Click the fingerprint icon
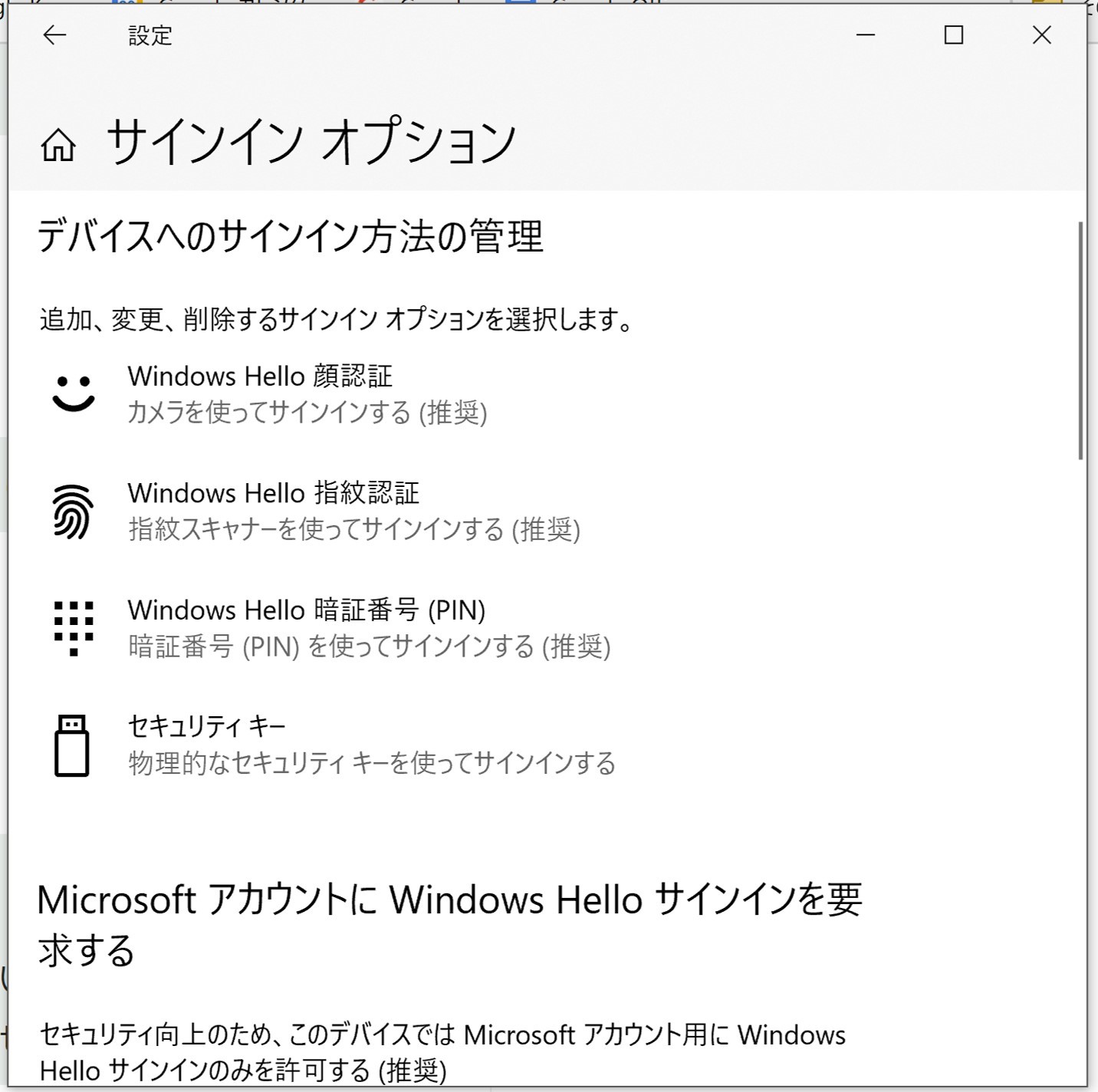Image resolution: width=1098 pixels, height=1092 pixels. [73, 511]
